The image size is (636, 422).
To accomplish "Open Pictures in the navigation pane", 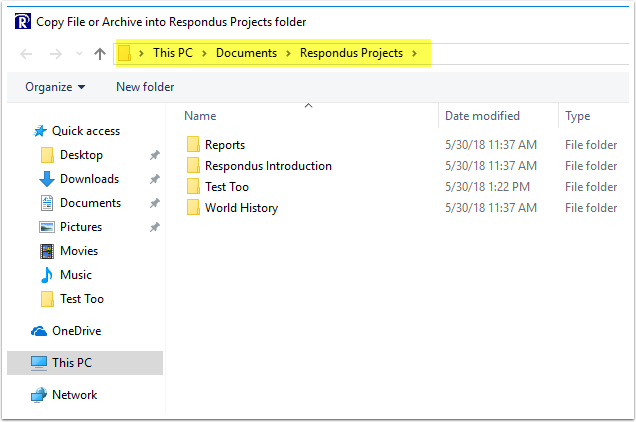I will (81, 227).
